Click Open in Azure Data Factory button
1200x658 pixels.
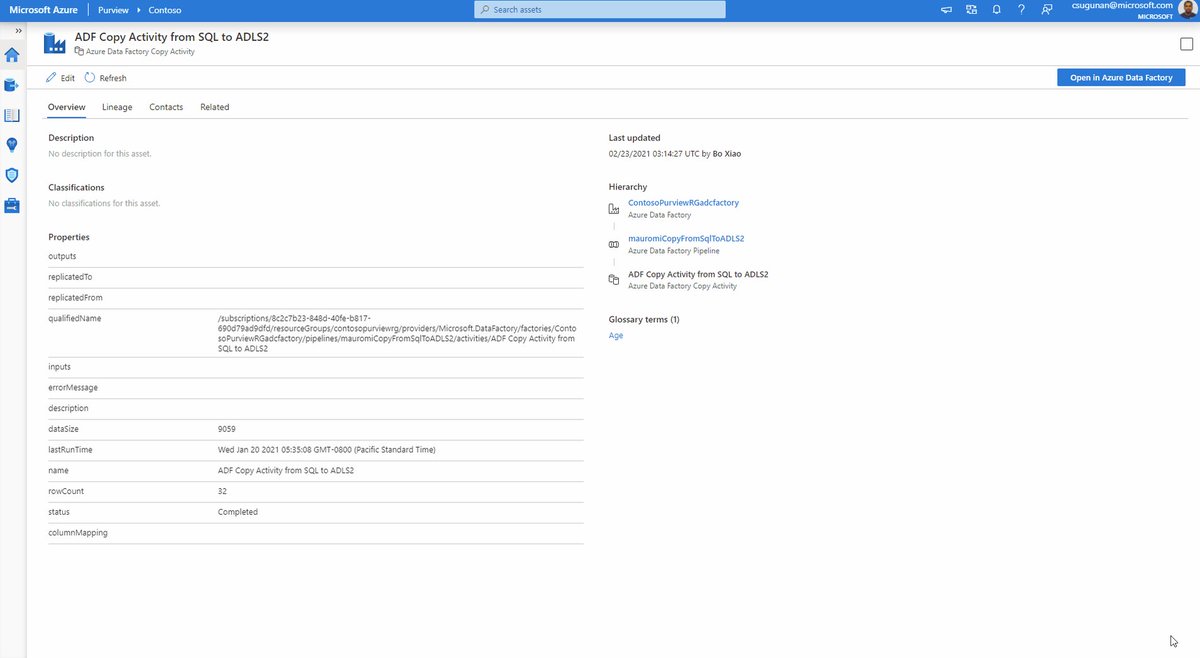tap(1121, 77)
